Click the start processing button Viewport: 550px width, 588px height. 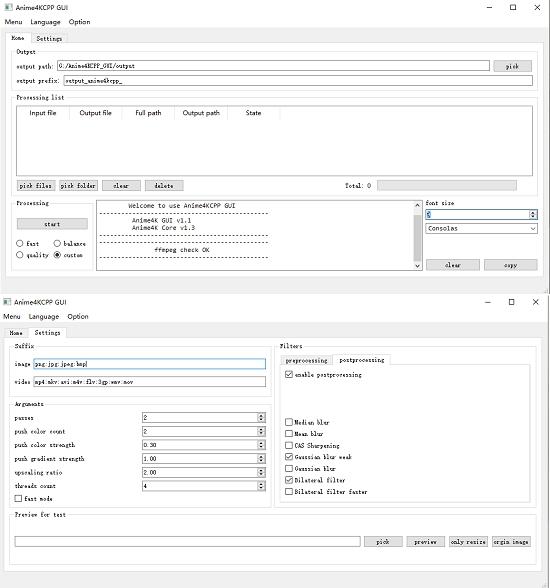coord(52,224)
